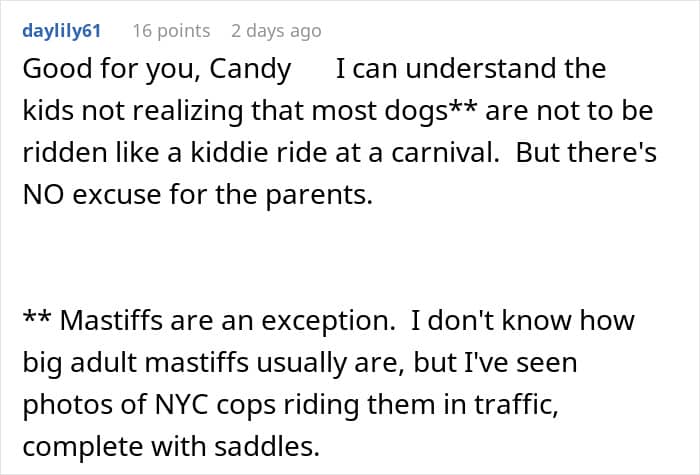Viewport: 700px width, 475px height.
Task: Click the phrase 'Good for you, Candy'
Action: pyautogui.click(x=157, y=69)
